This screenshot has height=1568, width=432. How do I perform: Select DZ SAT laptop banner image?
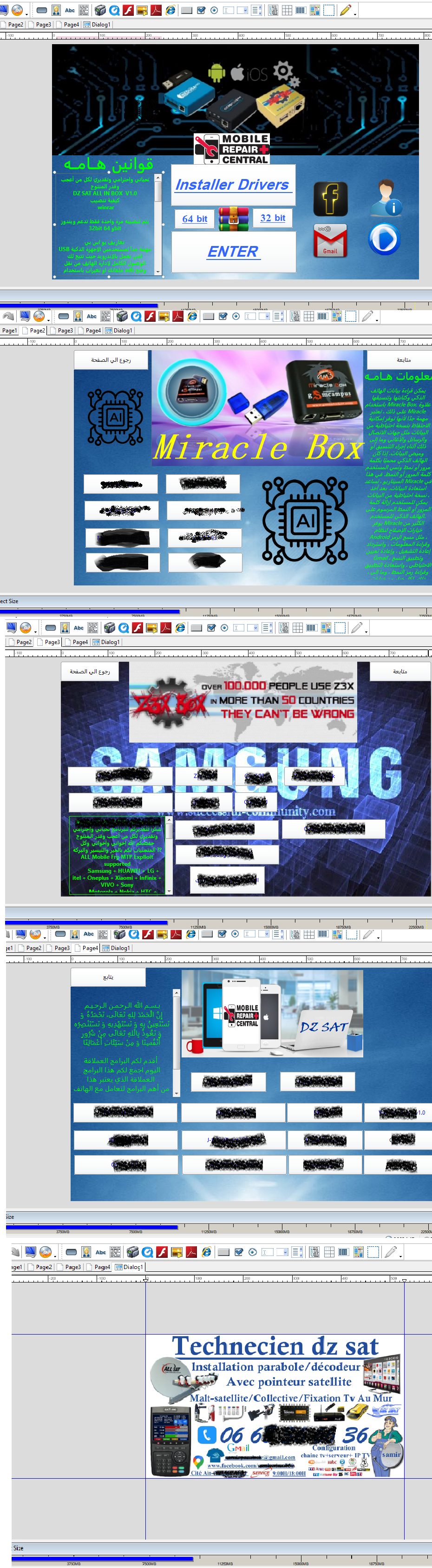point(272,1013)
